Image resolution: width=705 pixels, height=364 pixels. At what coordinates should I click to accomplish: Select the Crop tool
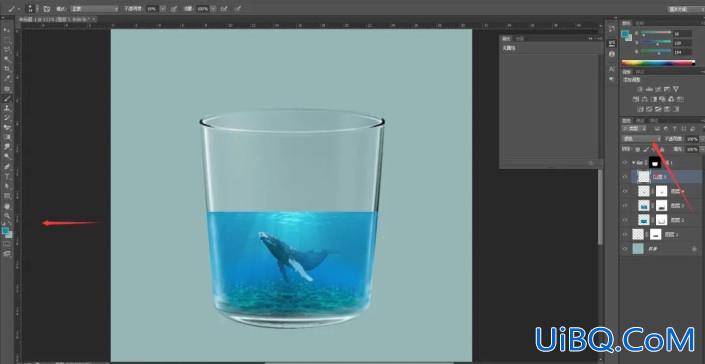point(7,69)
